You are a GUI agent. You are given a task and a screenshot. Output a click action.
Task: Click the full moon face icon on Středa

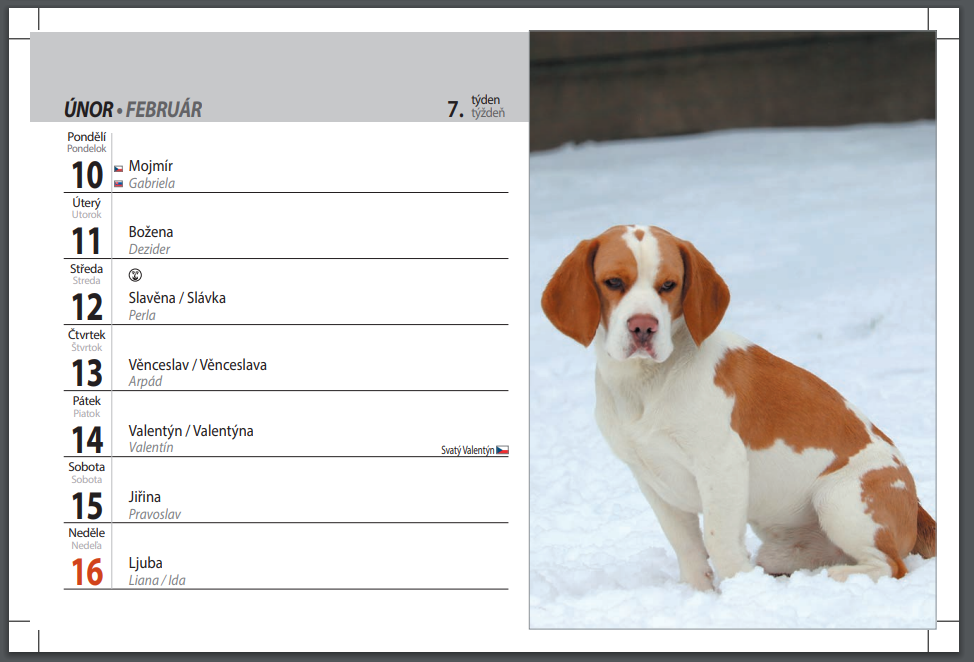(x=135, y=274)
